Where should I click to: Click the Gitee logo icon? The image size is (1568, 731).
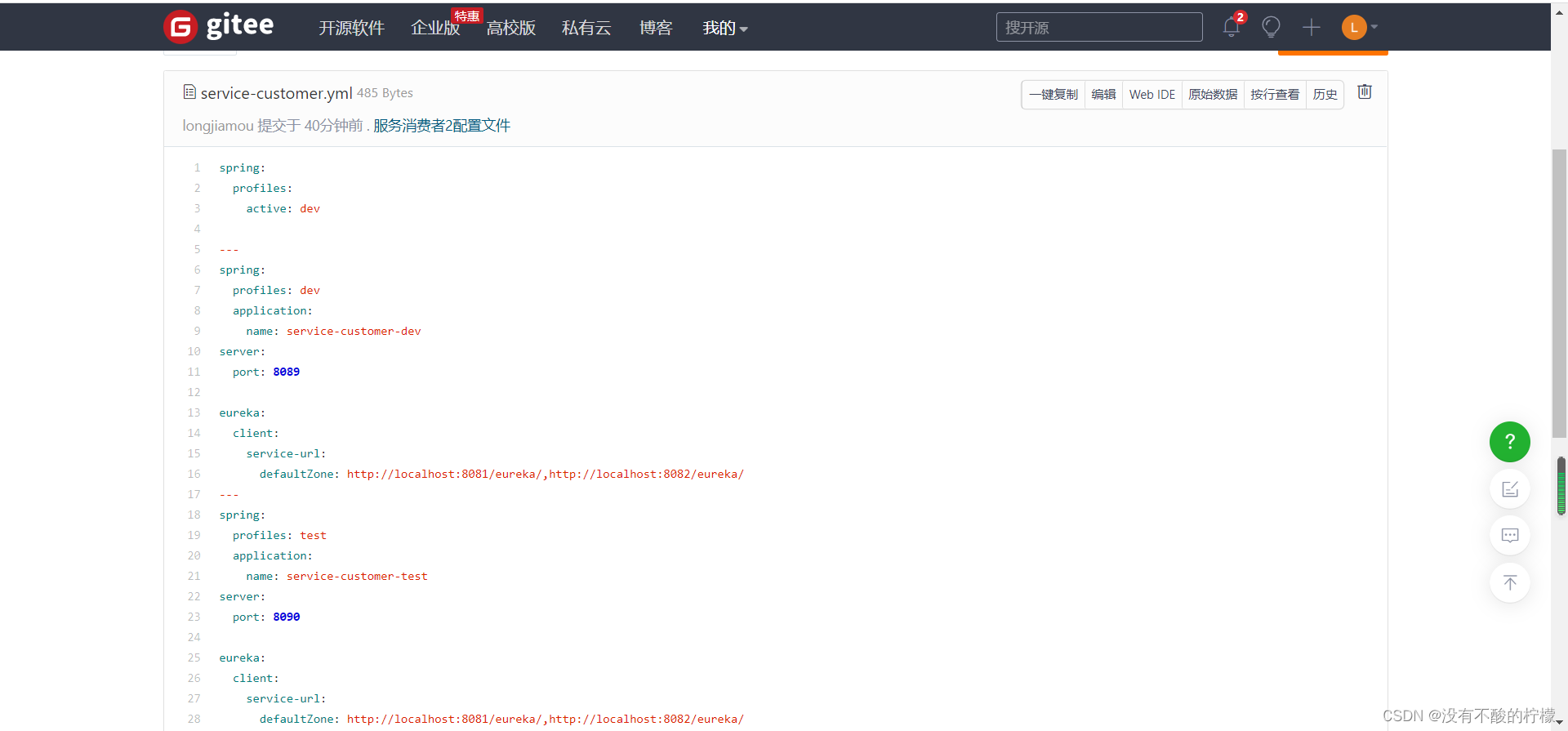pos(180,27)
